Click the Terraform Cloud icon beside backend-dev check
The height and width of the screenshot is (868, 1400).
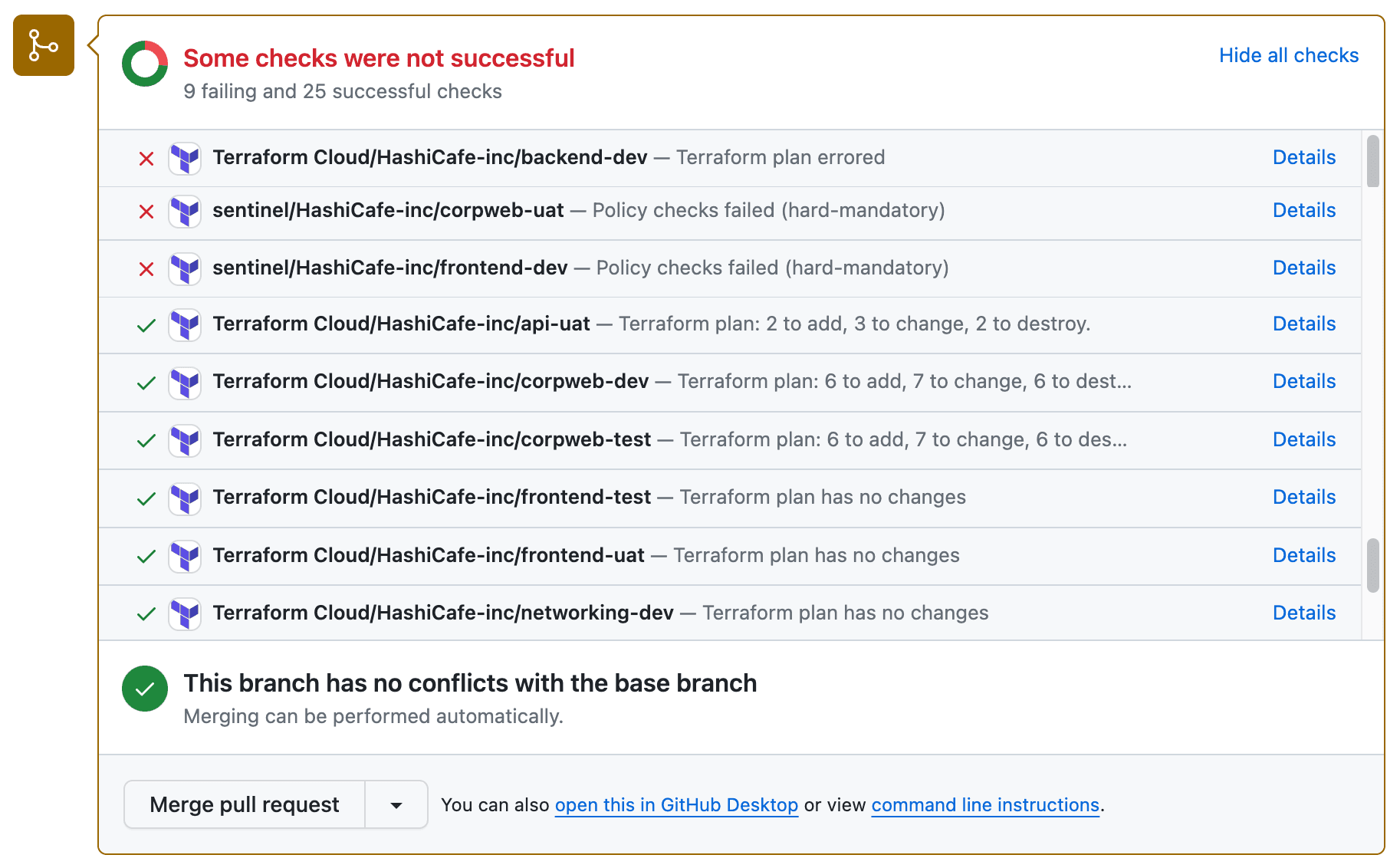coord(185,158)
